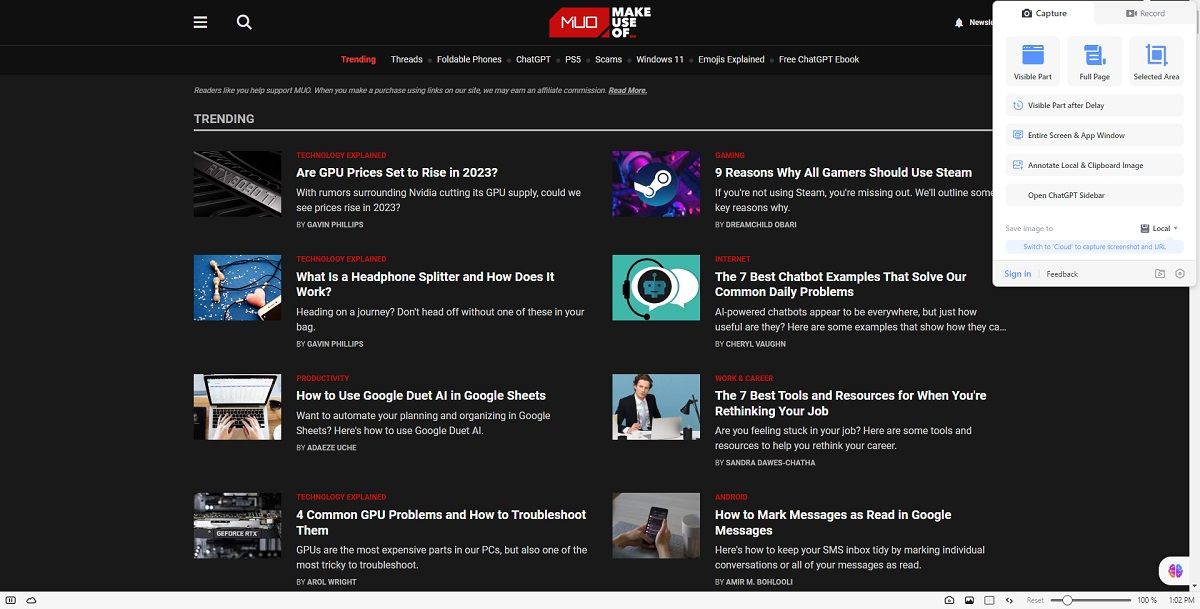This screenshot has width=1200, height=609.
Task: Switch to the Capture tab
Action: point(1044,13)
